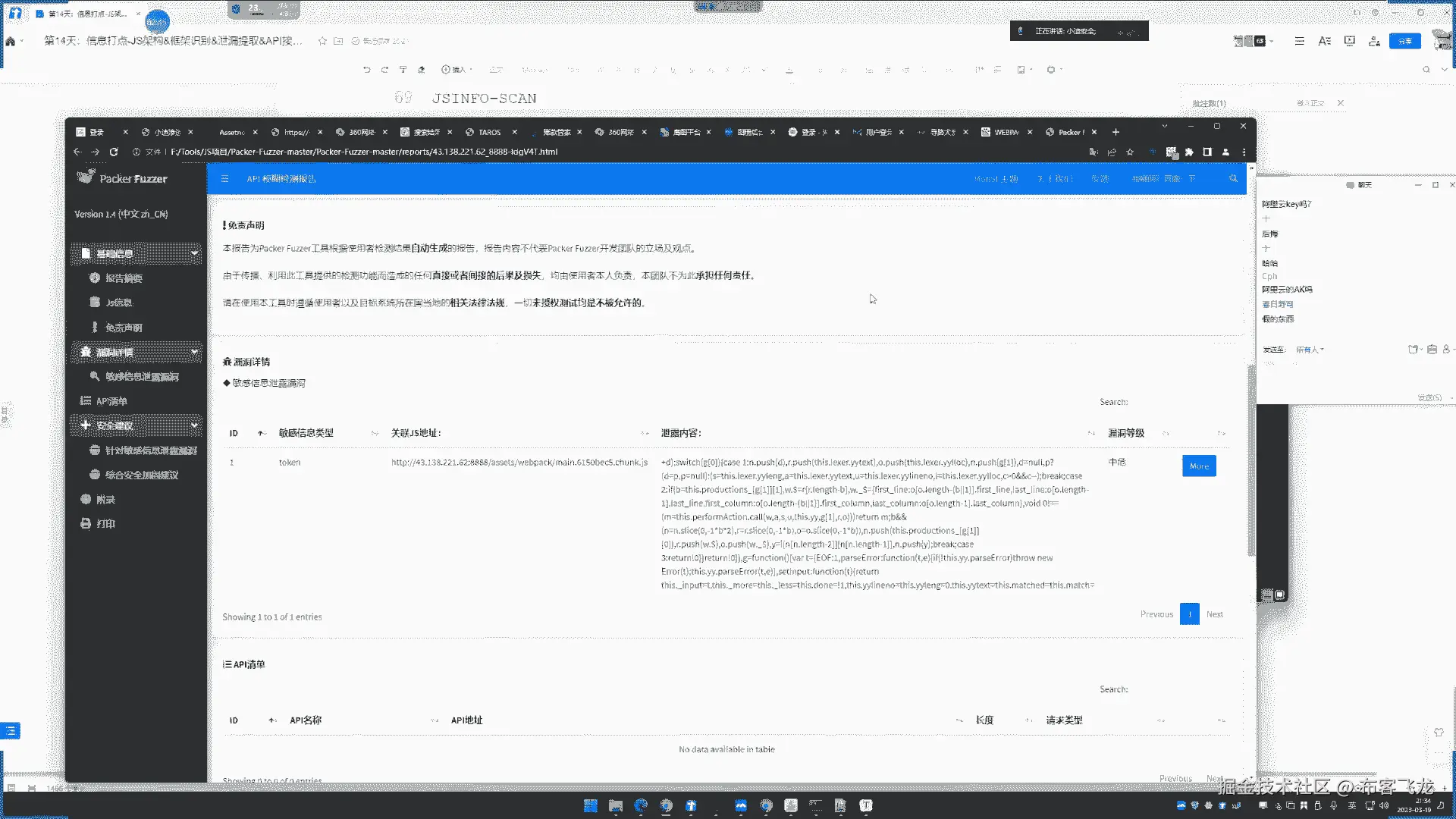
Task: Open the new tab plus button
Action: 1116,132
